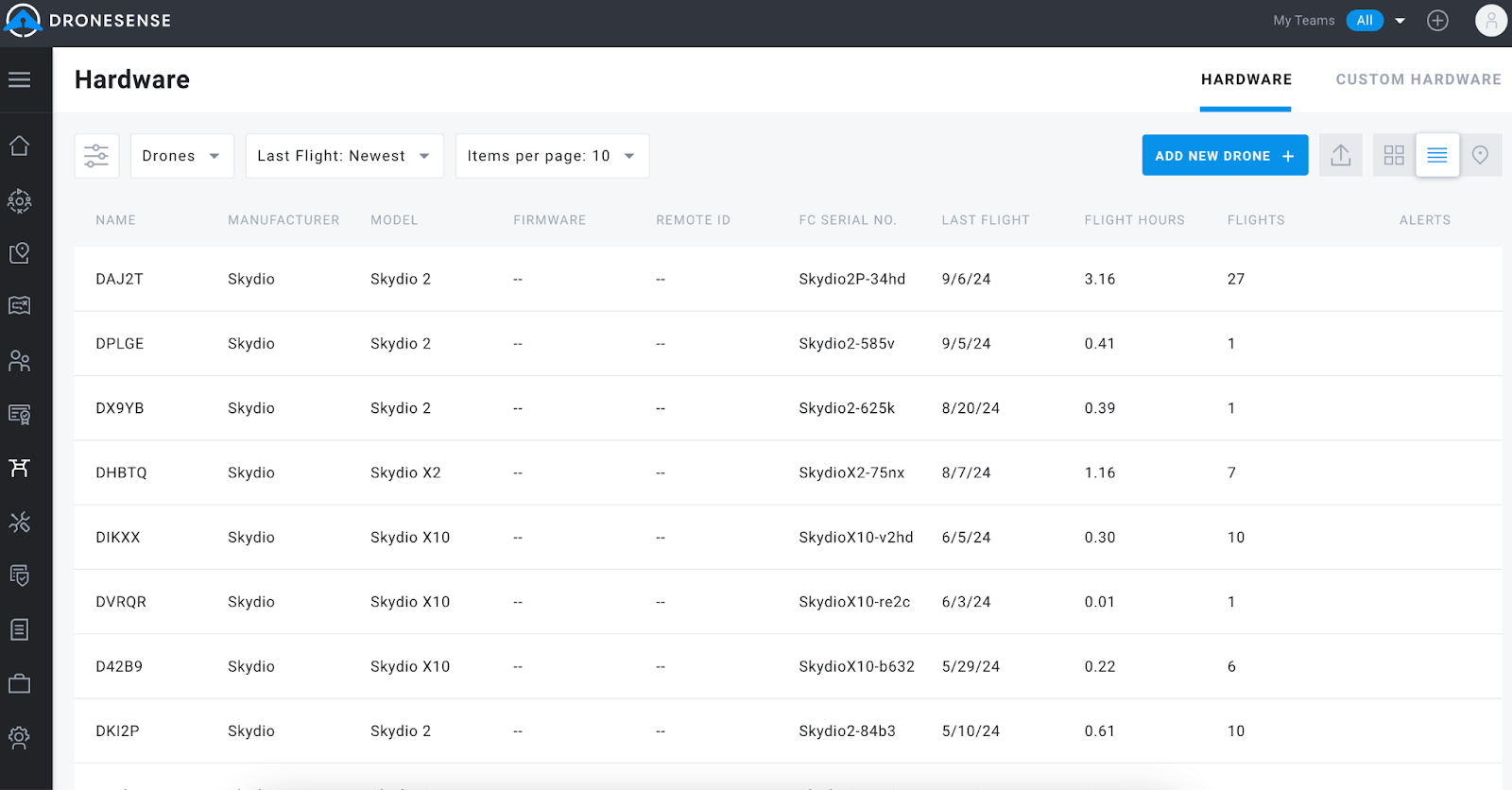The height and width of the screenshot is (790, 1512).
Task: Sort by MODEL column header
Action: (394, 220)
